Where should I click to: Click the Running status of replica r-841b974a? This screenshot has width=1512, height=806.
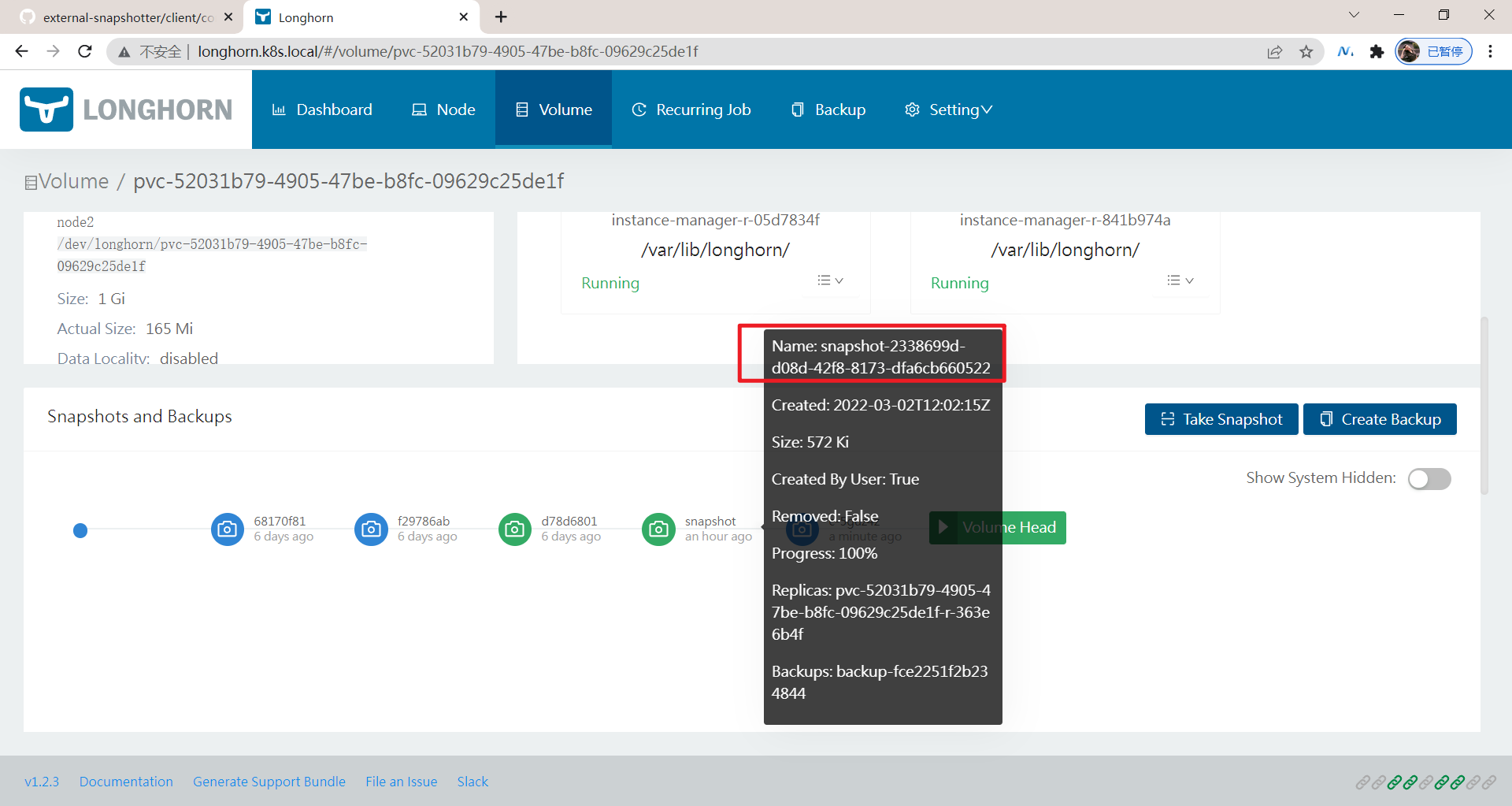pyautogui.click(x=959, y=283)
